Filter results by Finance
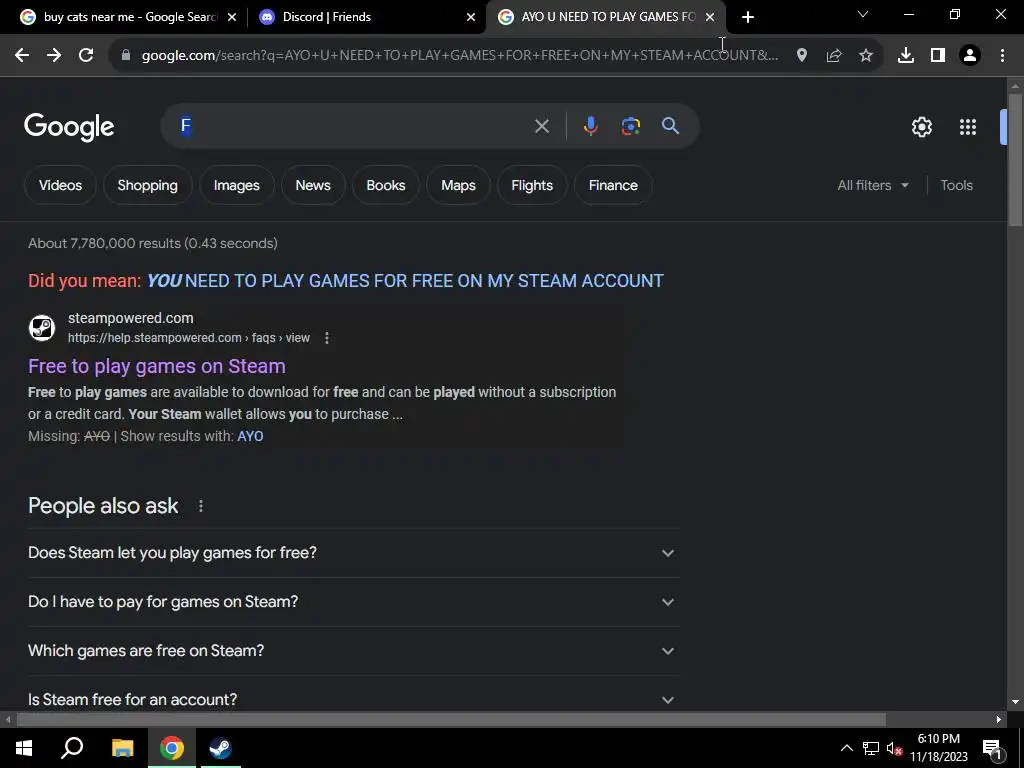The height and width of the screenshot is (768, 1024). (x=613, y=185)
